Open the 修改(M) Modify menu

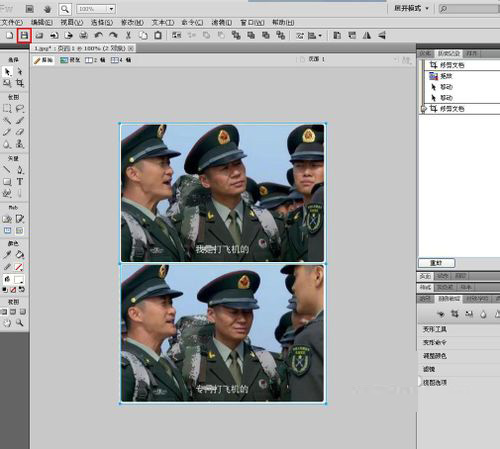(x=132, y=22)
